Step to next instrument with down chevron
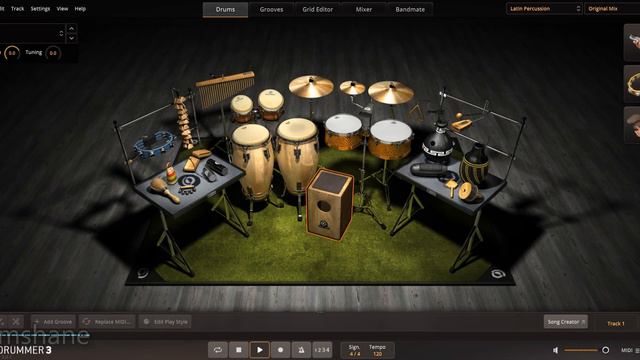The height and width of the screenshot is (360, 640). point(72,38)
